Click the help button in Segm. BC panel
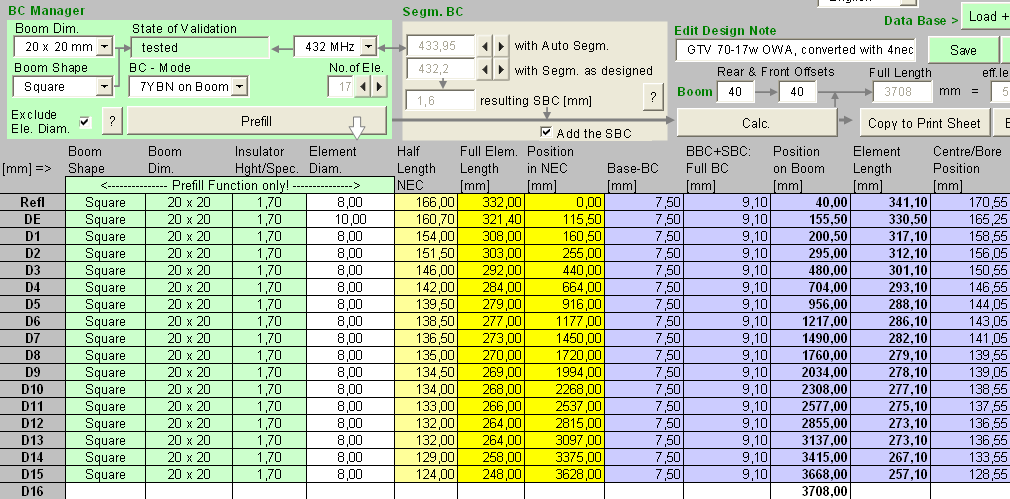This screenshot has width=1010, height=499. (652, 96)
